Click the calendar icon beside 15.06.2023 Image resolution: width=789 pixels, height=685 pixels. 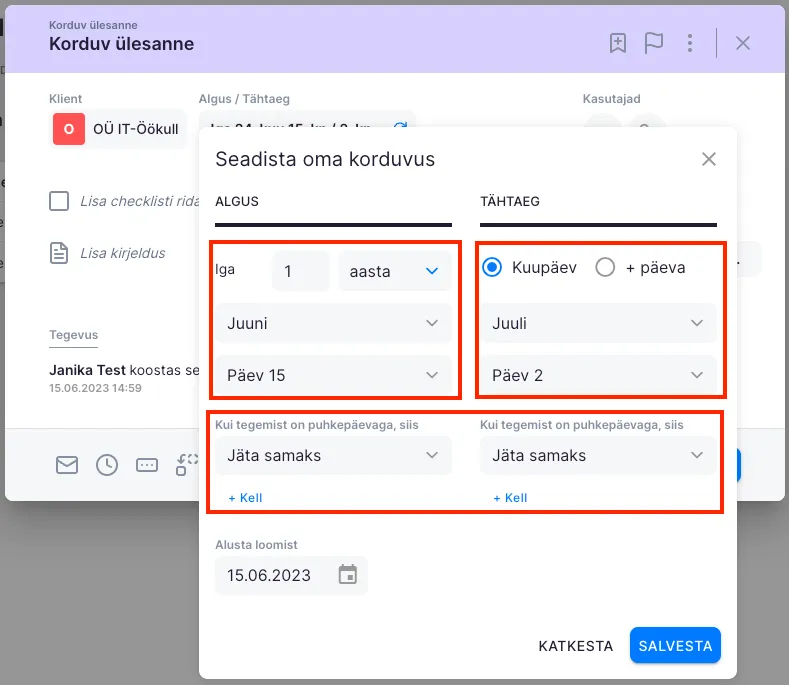tap(347, 575)
